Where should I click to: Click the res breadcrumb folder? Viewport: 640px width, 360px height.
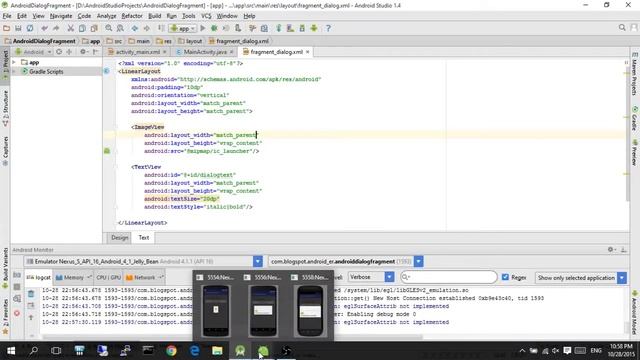(164, 41)
